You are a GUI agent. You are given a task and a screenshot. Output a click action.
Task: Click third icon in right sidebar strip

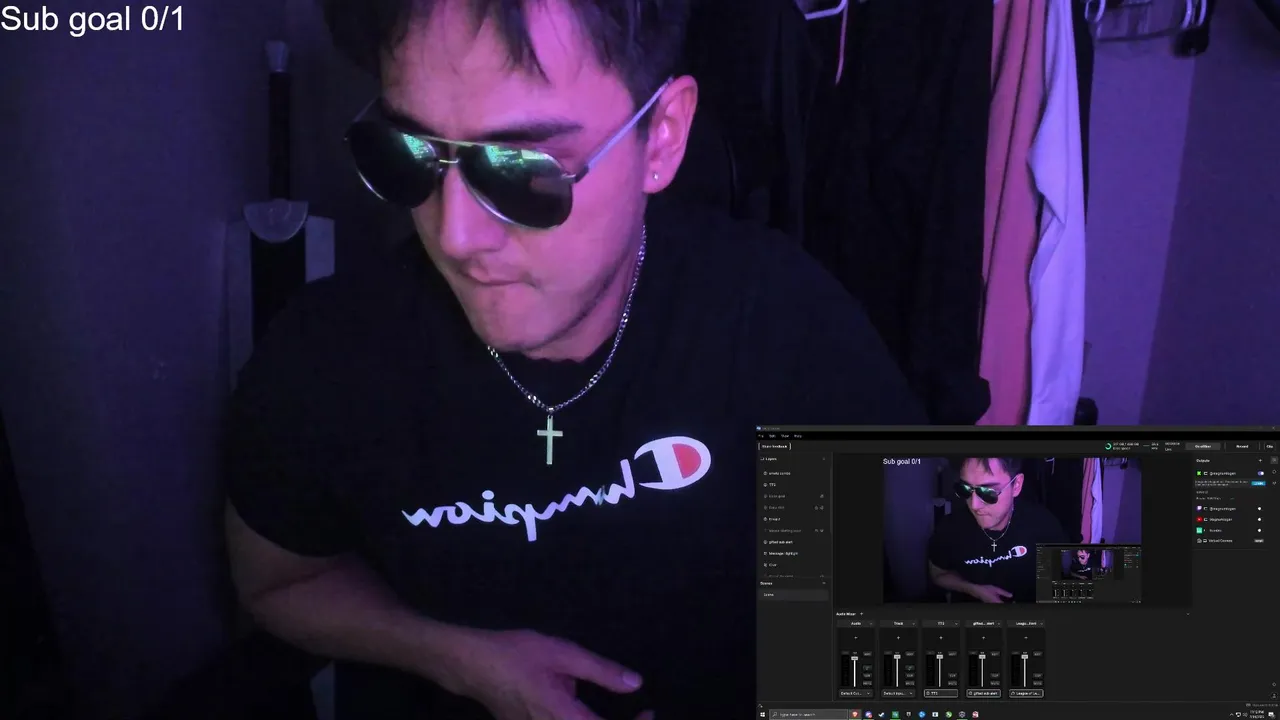[x=1274, y=483]
